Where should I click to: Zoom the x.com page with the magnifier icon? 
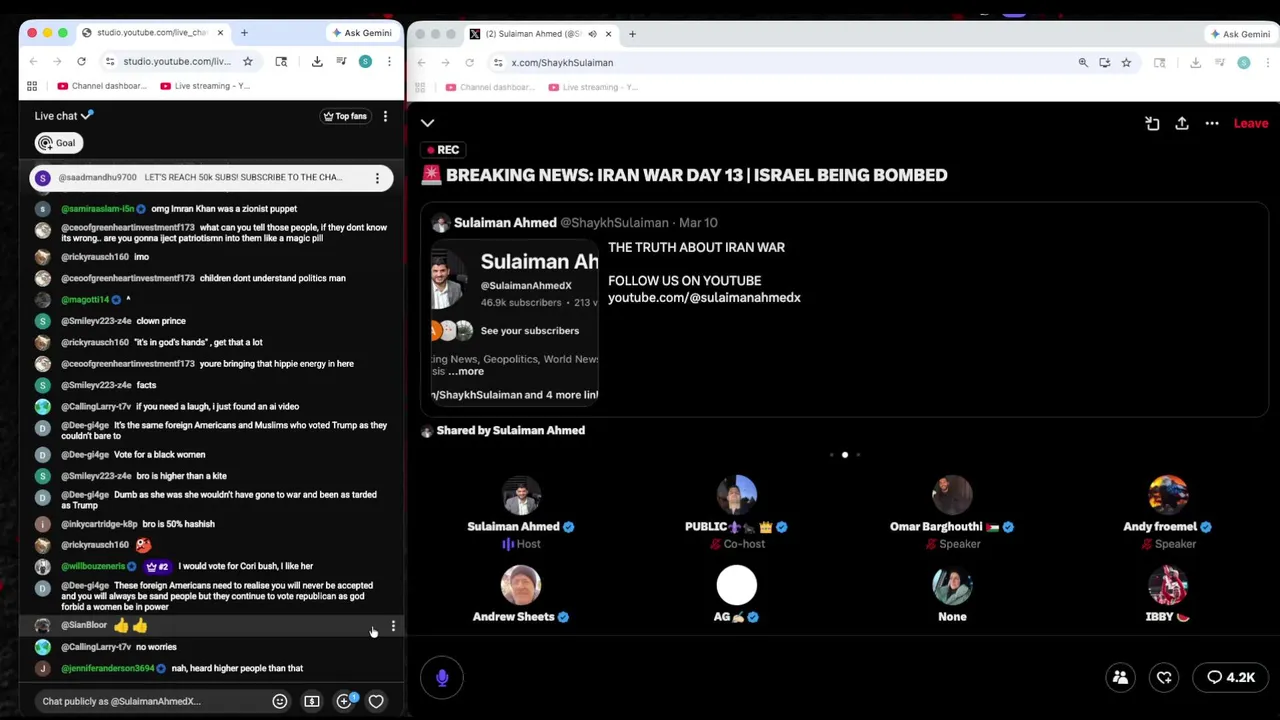coord(1083,62)
